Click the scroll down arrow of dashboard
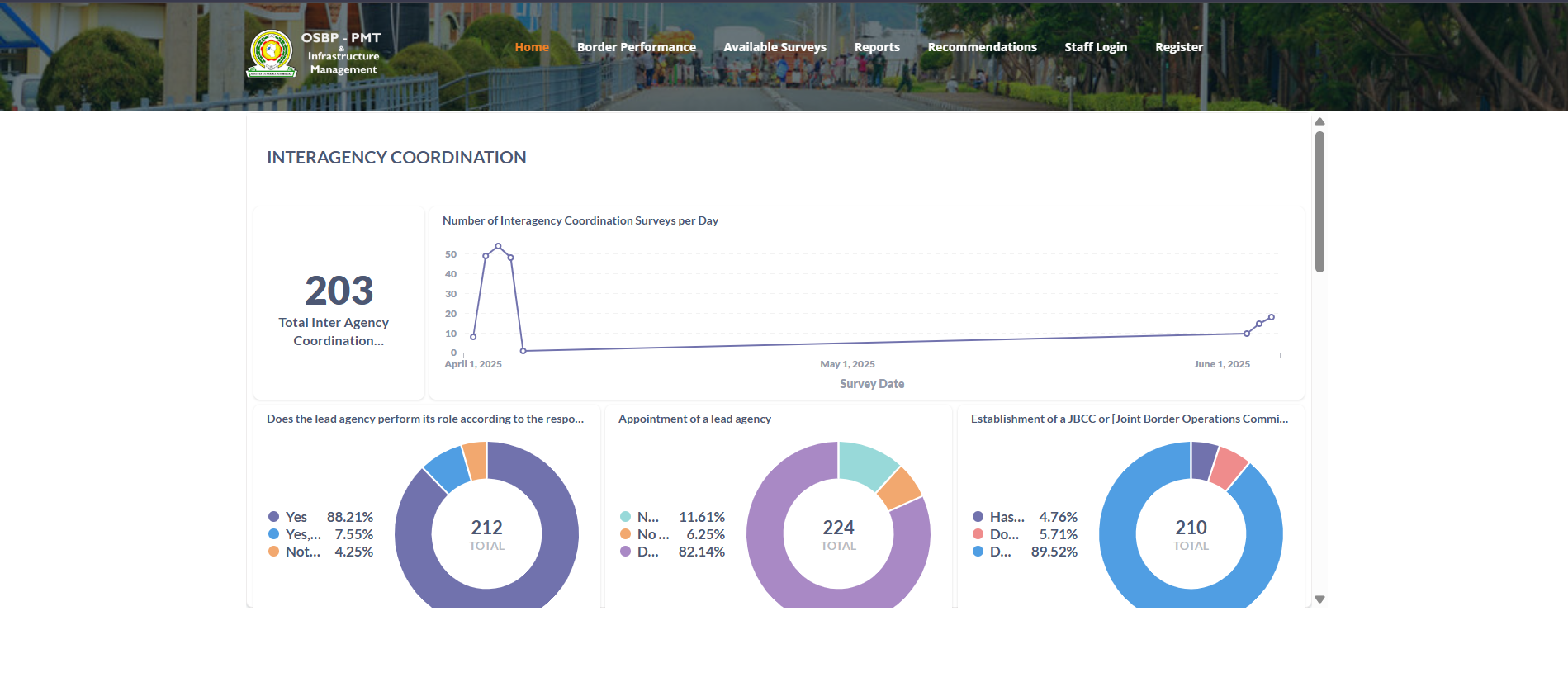The height and width of the screenshot is (687, 1568). tap(1319, 599)
